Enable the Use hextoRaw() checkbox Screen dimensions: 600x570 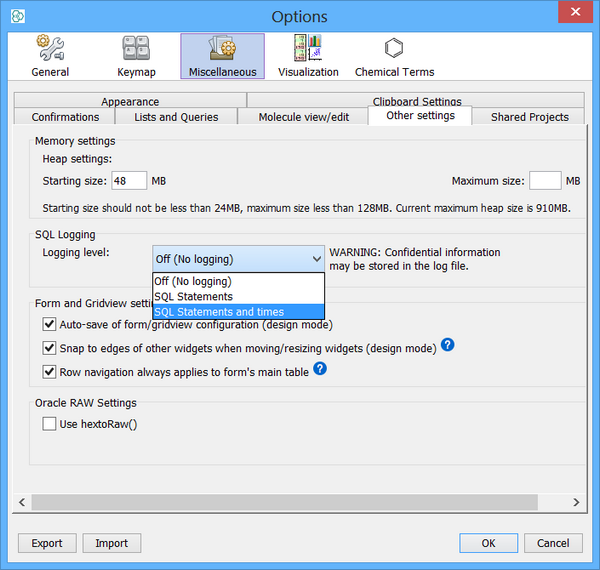pyautogui.click(x=49, y=424)
